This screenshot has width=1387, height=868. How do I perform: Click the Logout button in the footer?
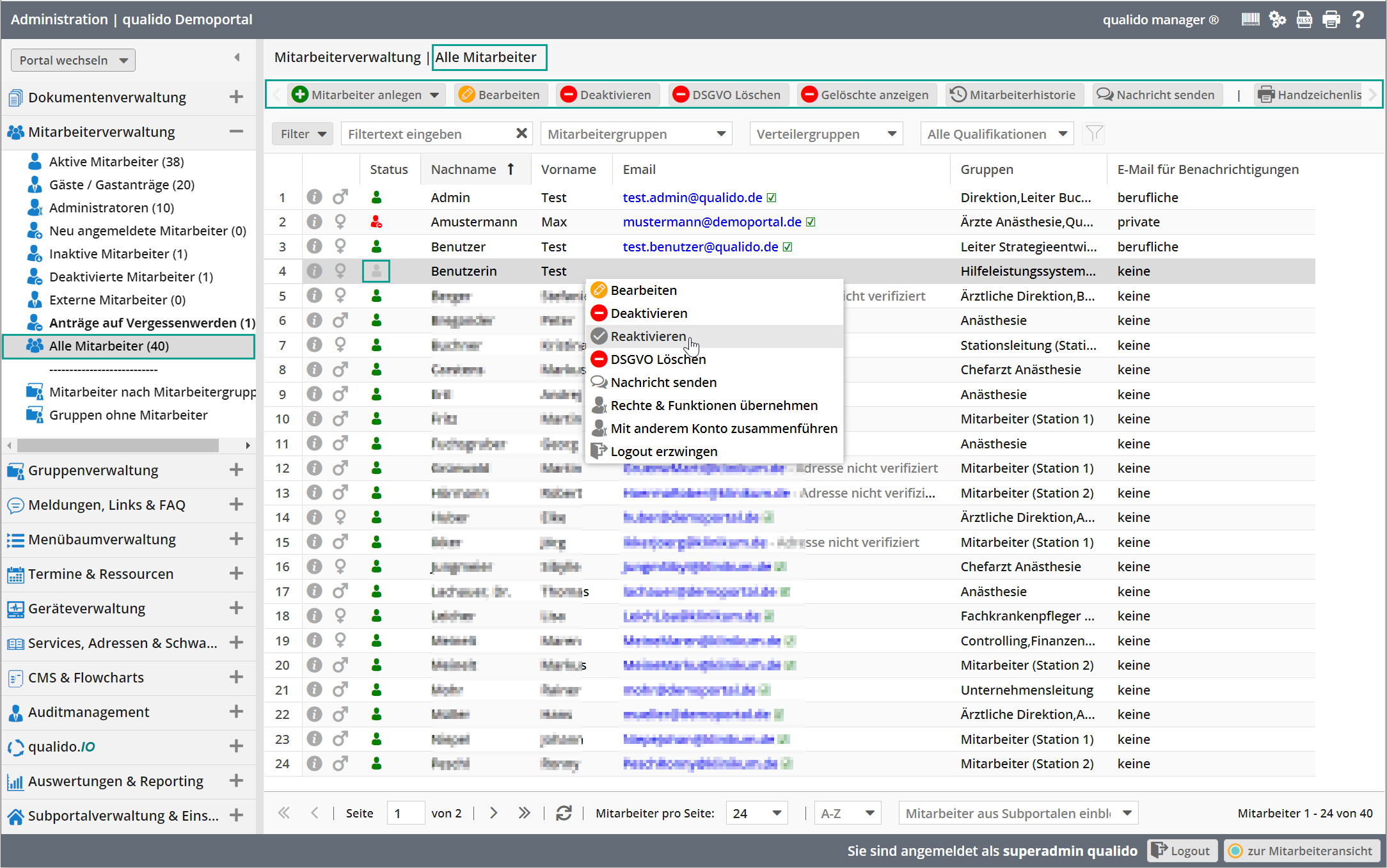point(1181,850)
